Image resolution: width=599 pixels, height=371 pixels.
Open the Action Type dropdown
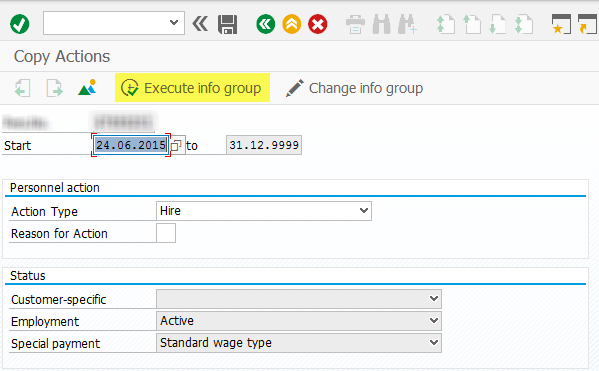264,211
